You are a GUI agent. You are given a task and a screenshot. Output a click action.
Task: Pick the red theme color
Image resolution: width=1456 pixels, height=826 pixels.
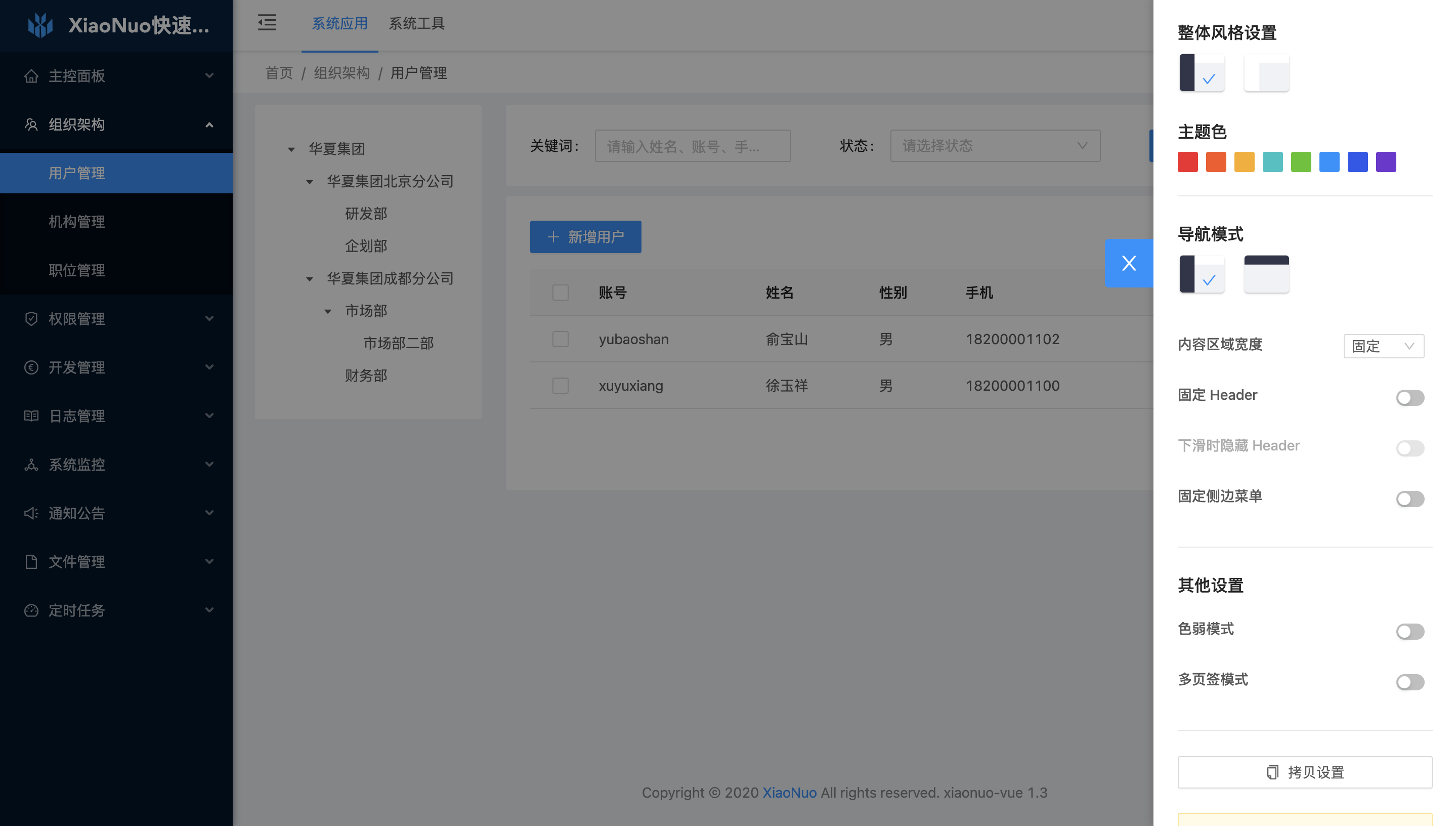click(x=1188, y=161)
